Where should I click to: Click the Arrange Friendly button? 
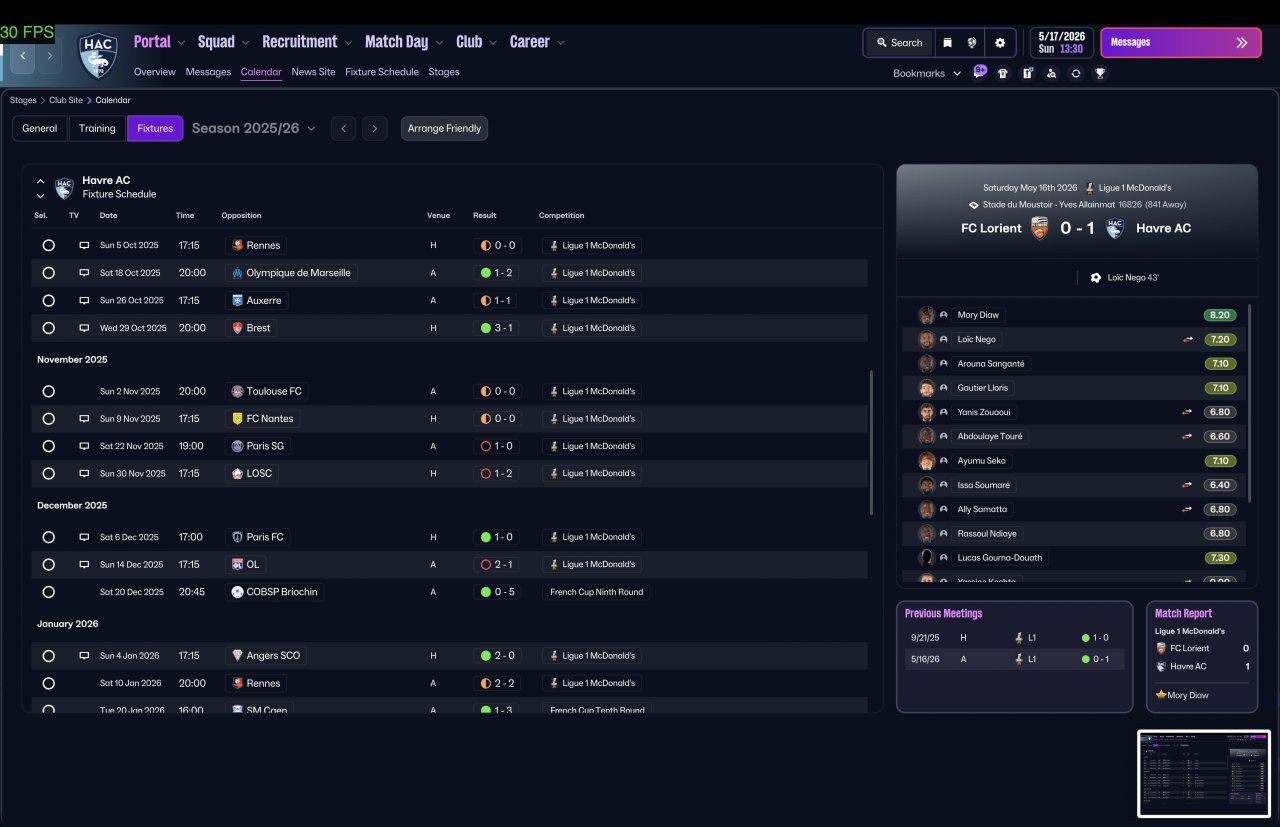(445, 128)
